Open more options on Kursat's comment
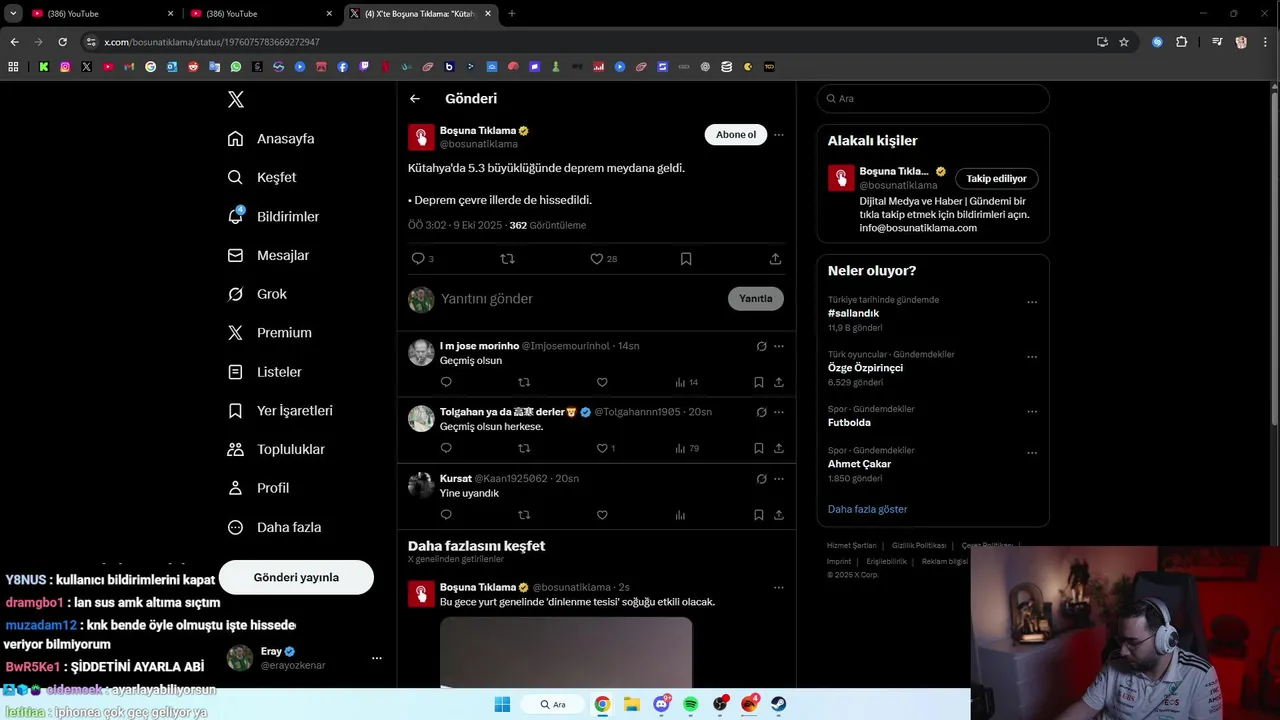The height and width of the screenshot is (720, 1280). [x=779, y=479]
